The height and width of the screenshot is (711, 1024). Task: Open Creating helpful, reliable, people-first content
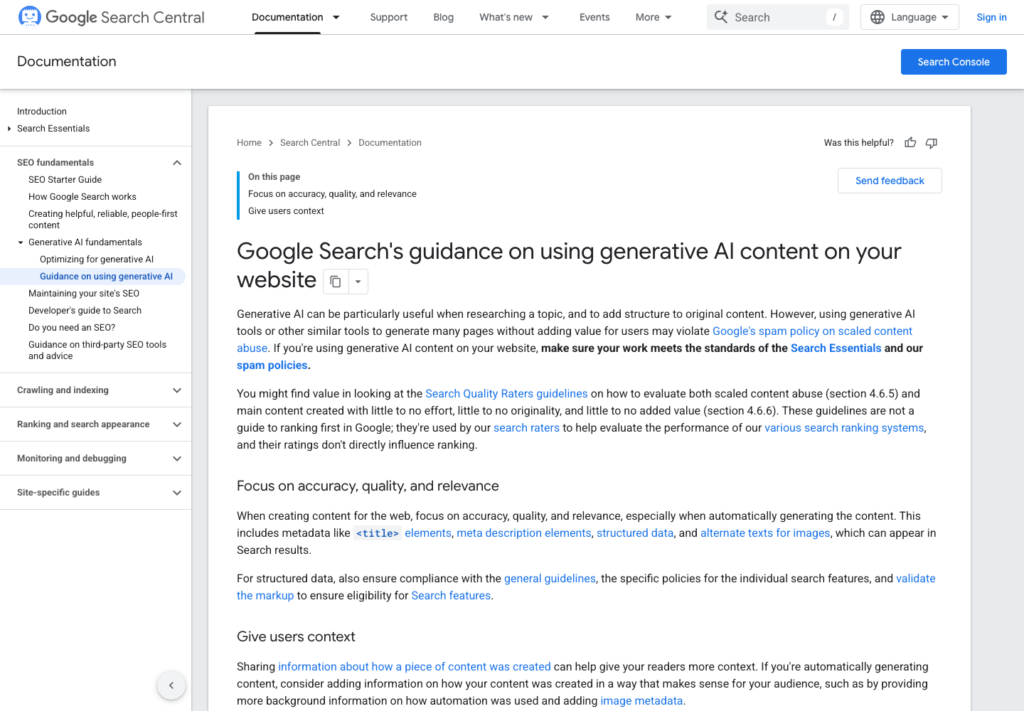103,219
